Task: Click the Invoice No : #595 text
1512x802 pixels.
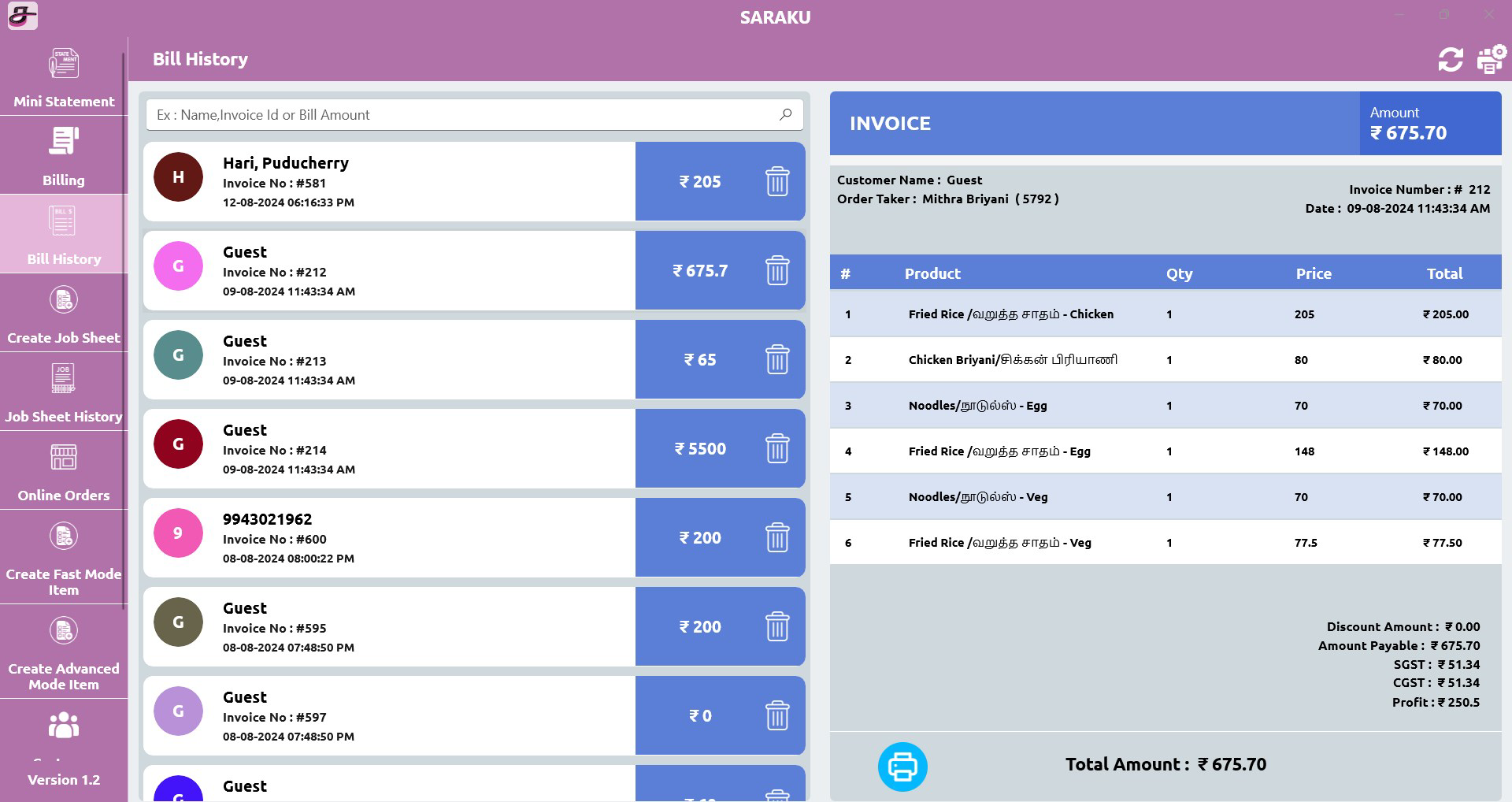Action: tap(274, 629)
